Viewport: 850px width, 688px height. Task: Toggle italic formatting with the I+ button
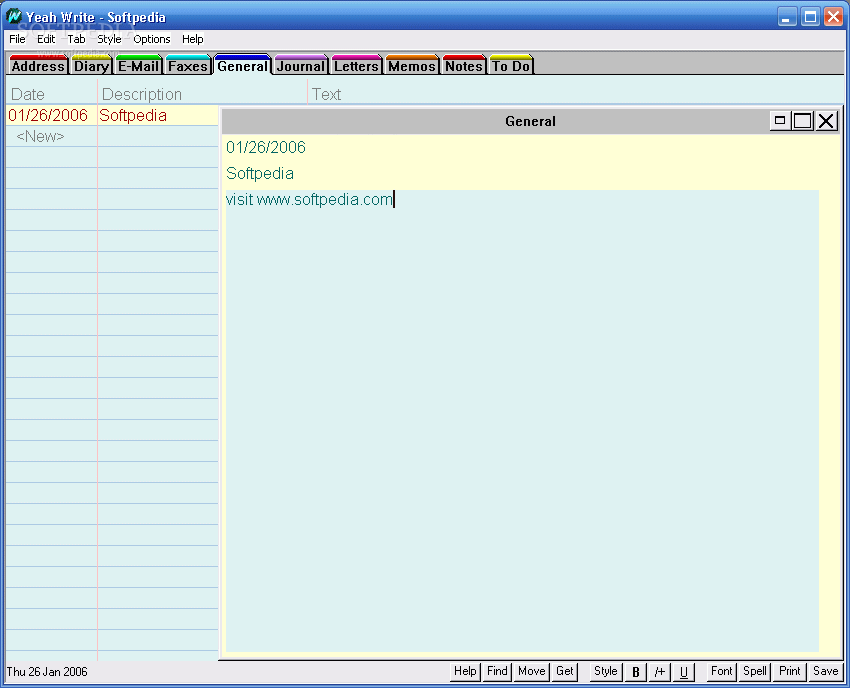coord(660,672)
